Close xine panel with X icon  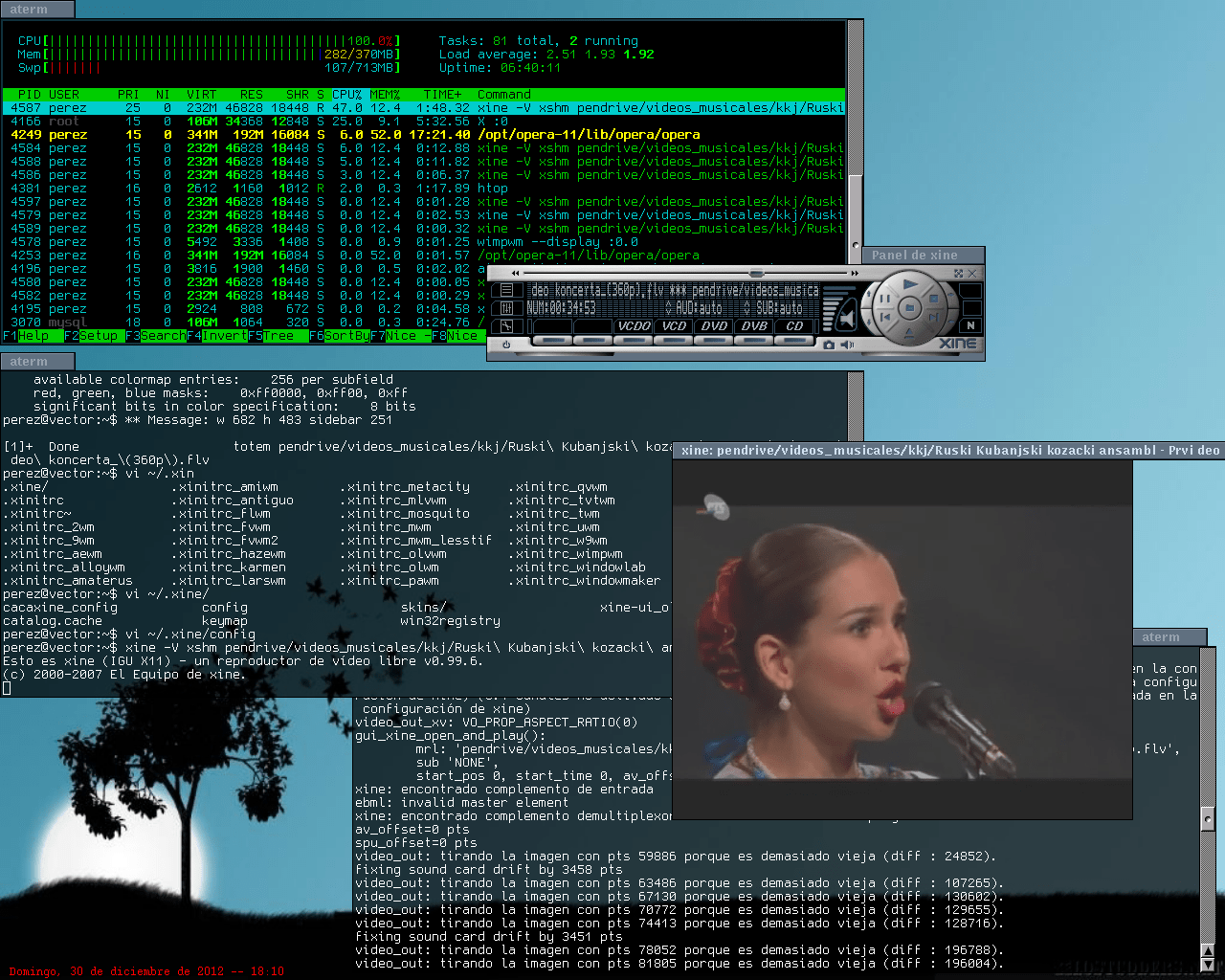tap(974, 274)
